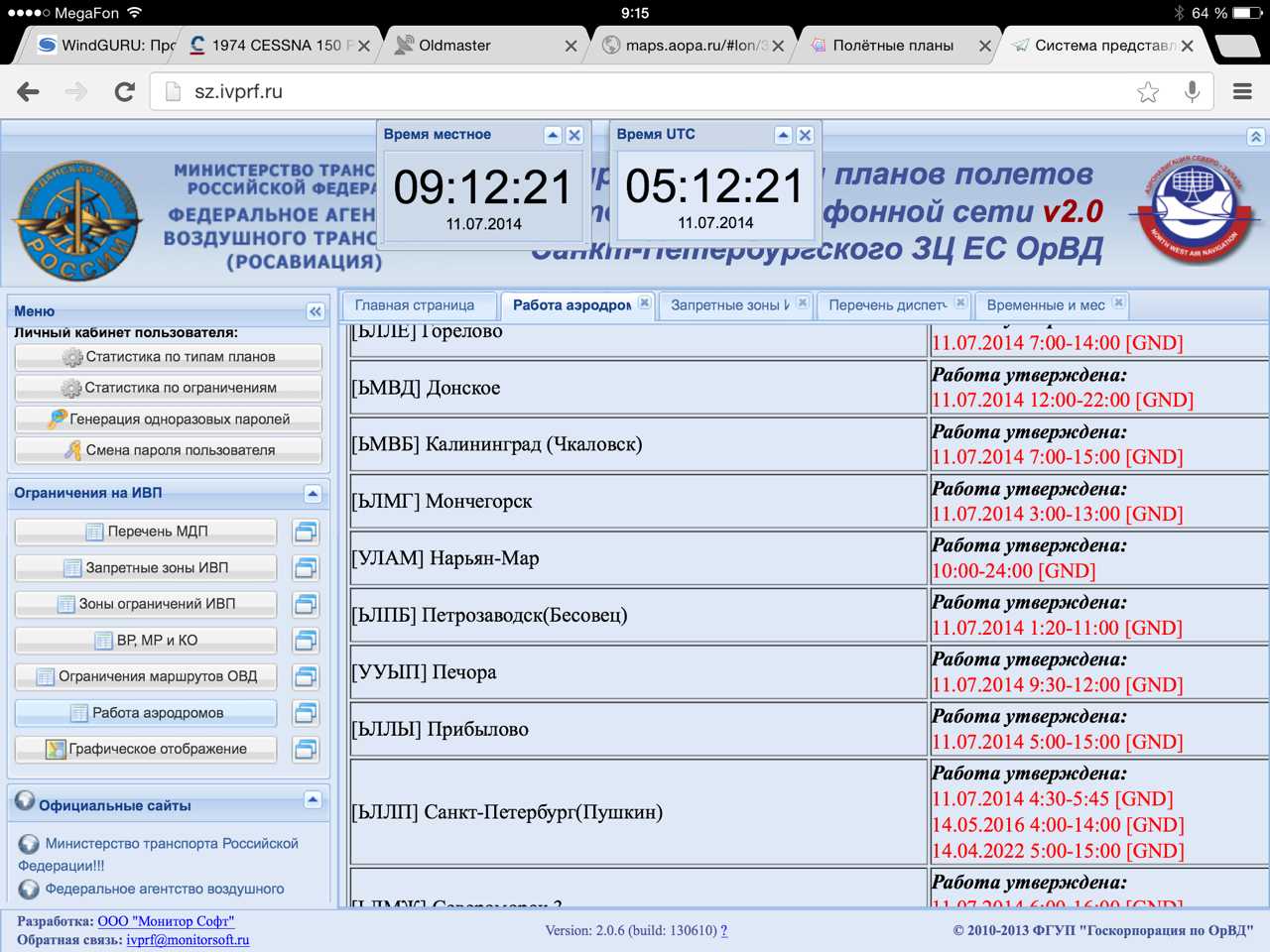Bookmark page with the star icon
Image resolution: width=1270 pixels, height=952 pixels.
click(x=1148, y=92)
